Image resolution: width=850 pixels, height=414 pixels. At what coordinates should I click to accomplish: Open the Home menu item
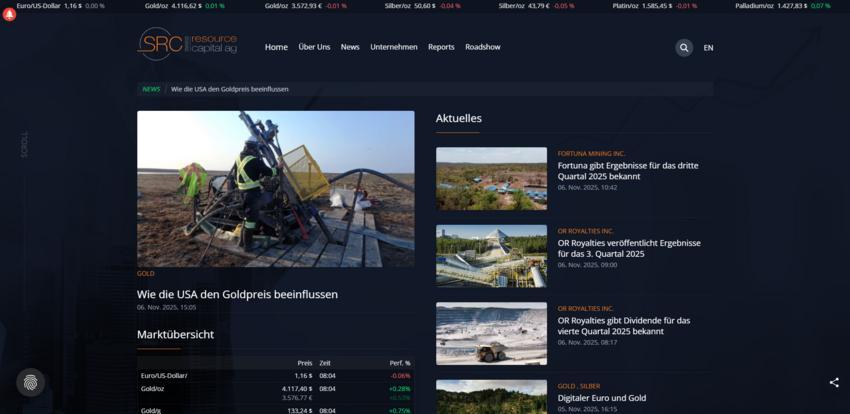click(276, 47)
